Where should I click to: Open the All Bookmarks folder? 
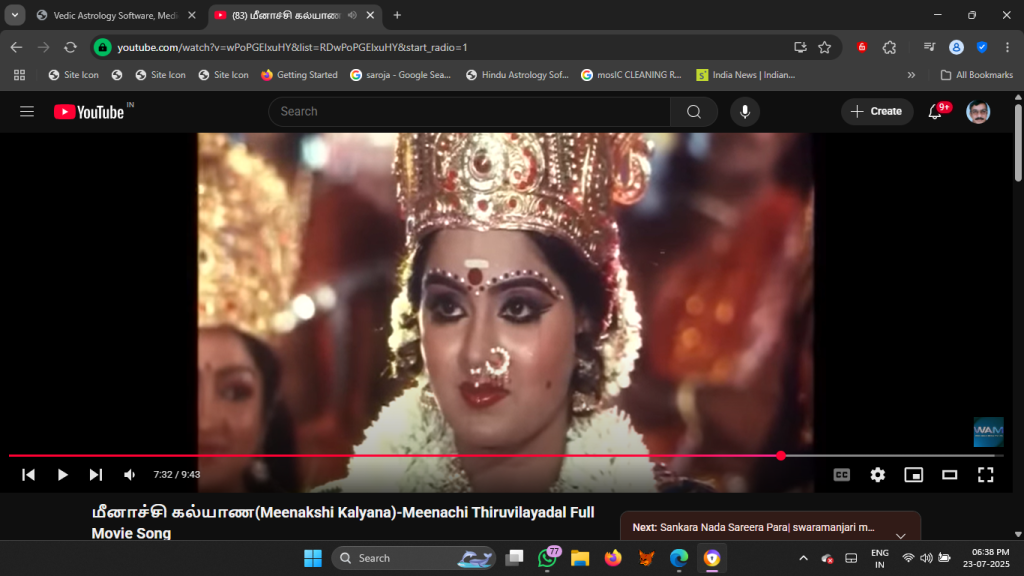pyautogui.click(x=976, y=75)
